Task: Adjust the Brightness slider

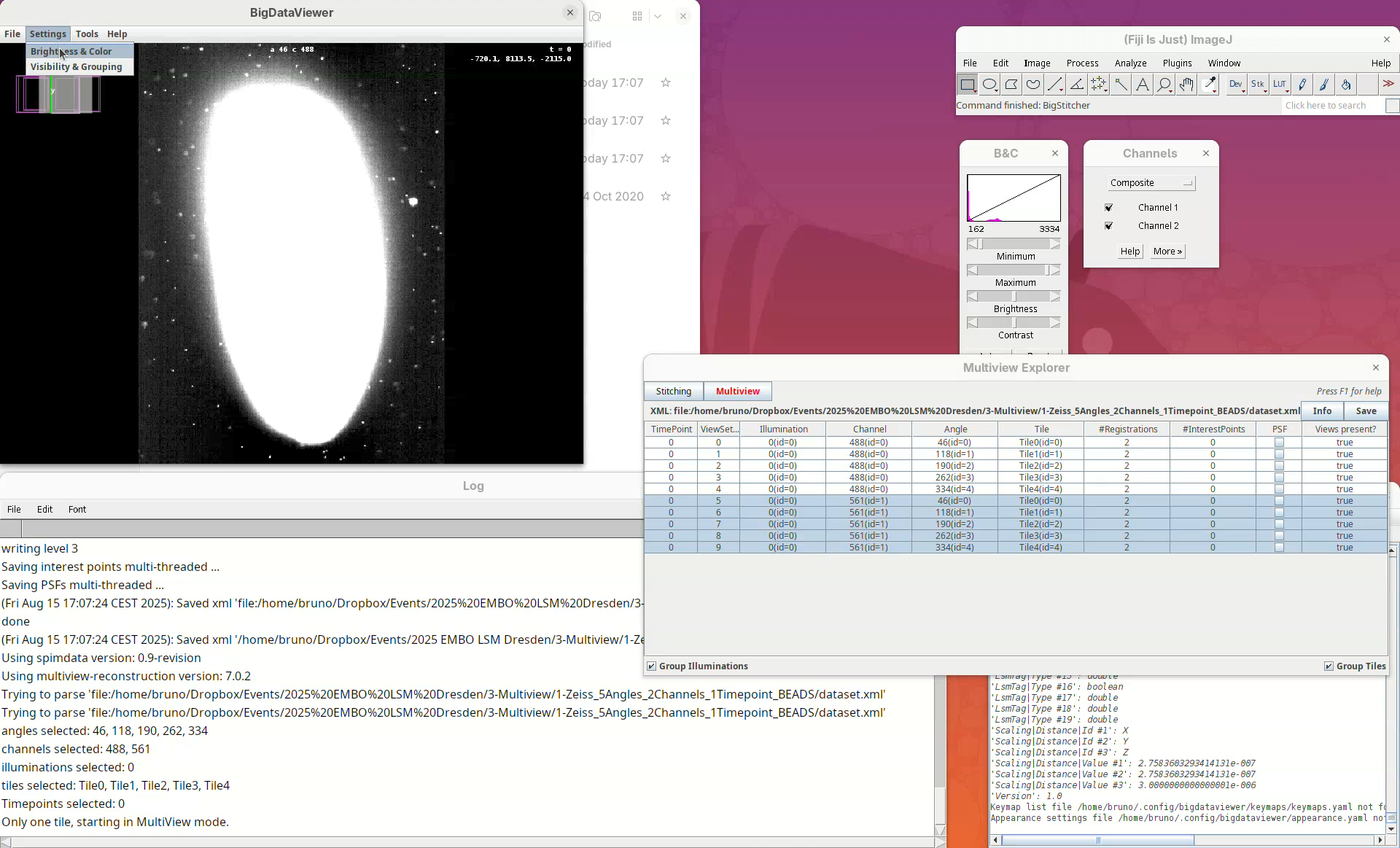Action: [1014, 297]
